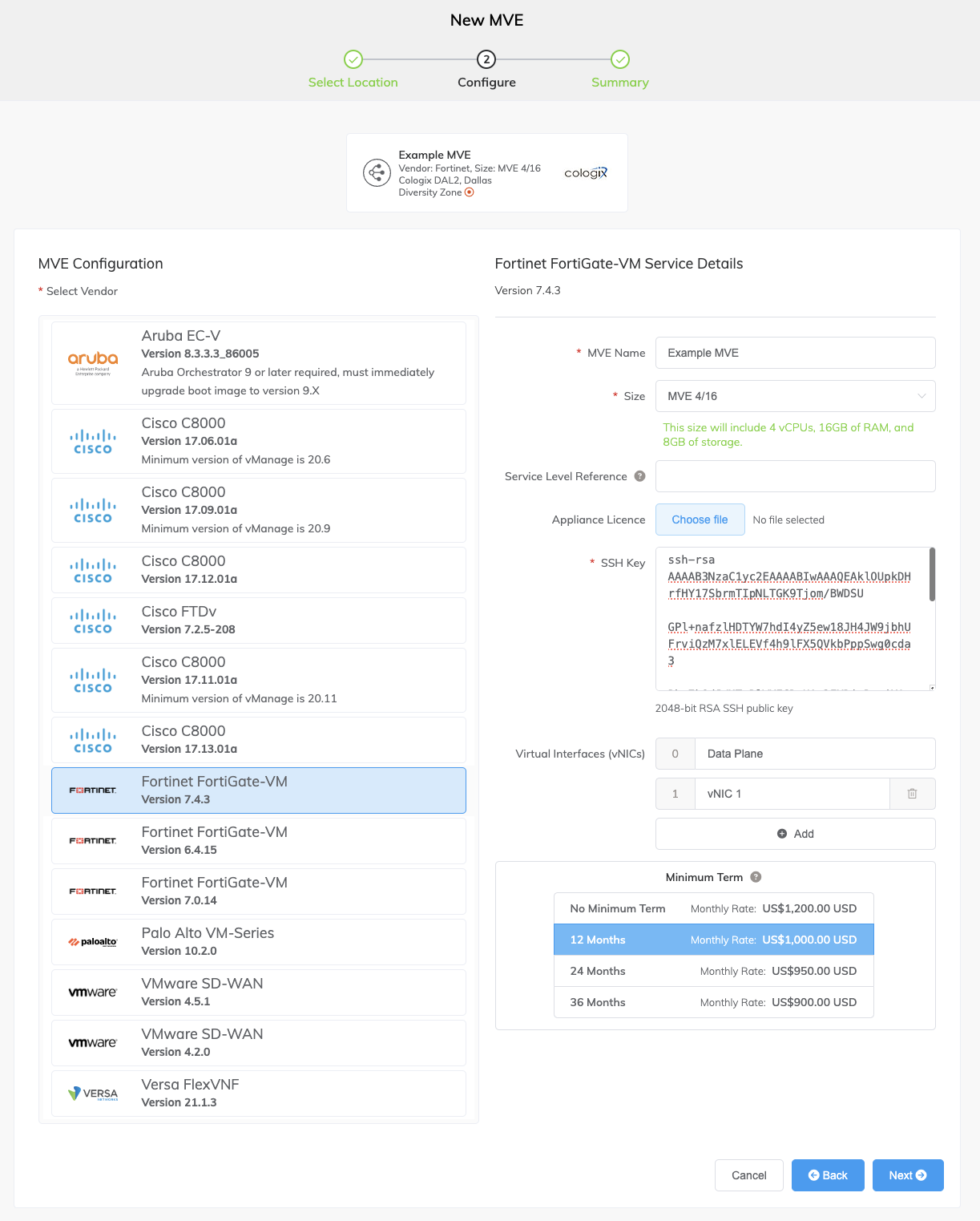
Task: Click the Next button
Action: (x=908, y=1175)
